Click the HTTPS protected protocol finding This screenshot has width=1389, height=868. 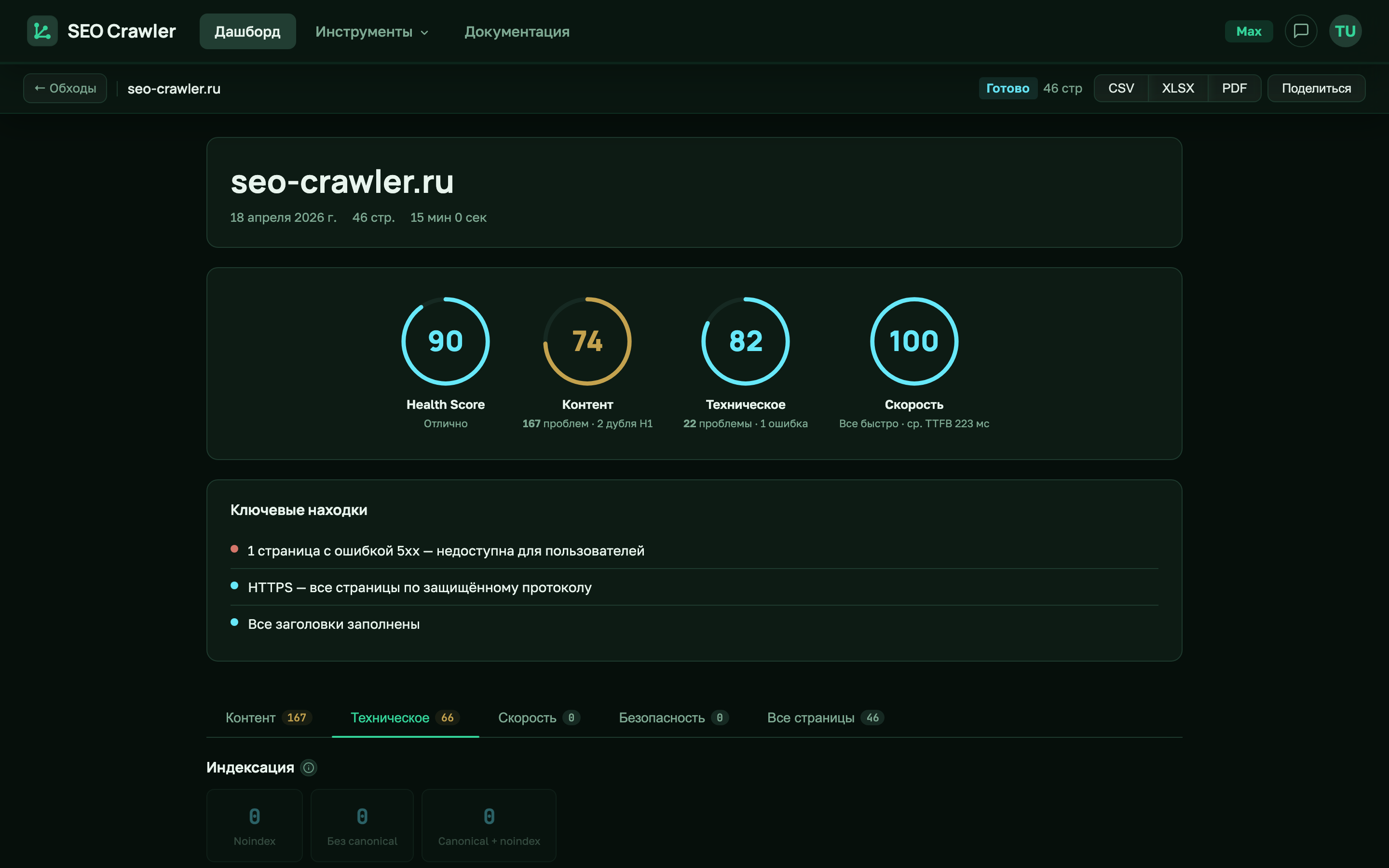(694, 587)
